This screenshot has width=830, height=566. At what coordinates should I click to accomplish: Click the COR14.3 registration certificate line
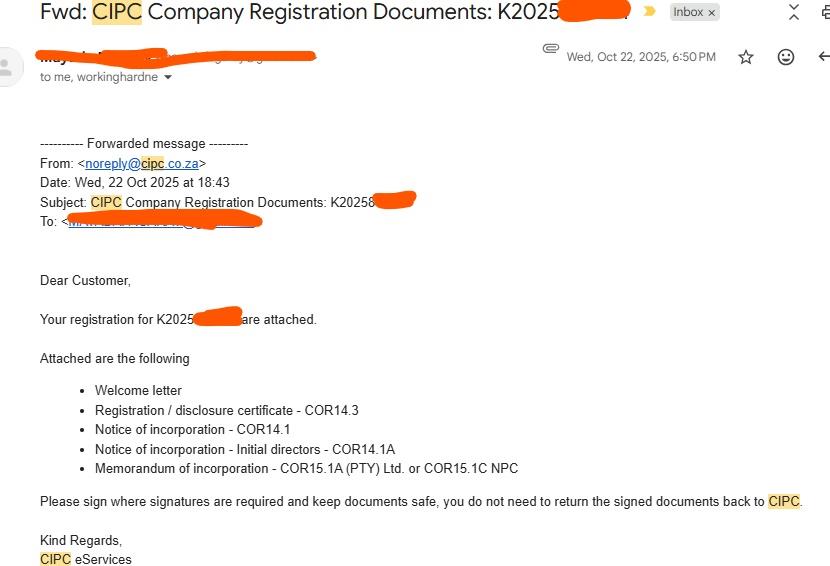pyautogui.click(x=226, y=410)
